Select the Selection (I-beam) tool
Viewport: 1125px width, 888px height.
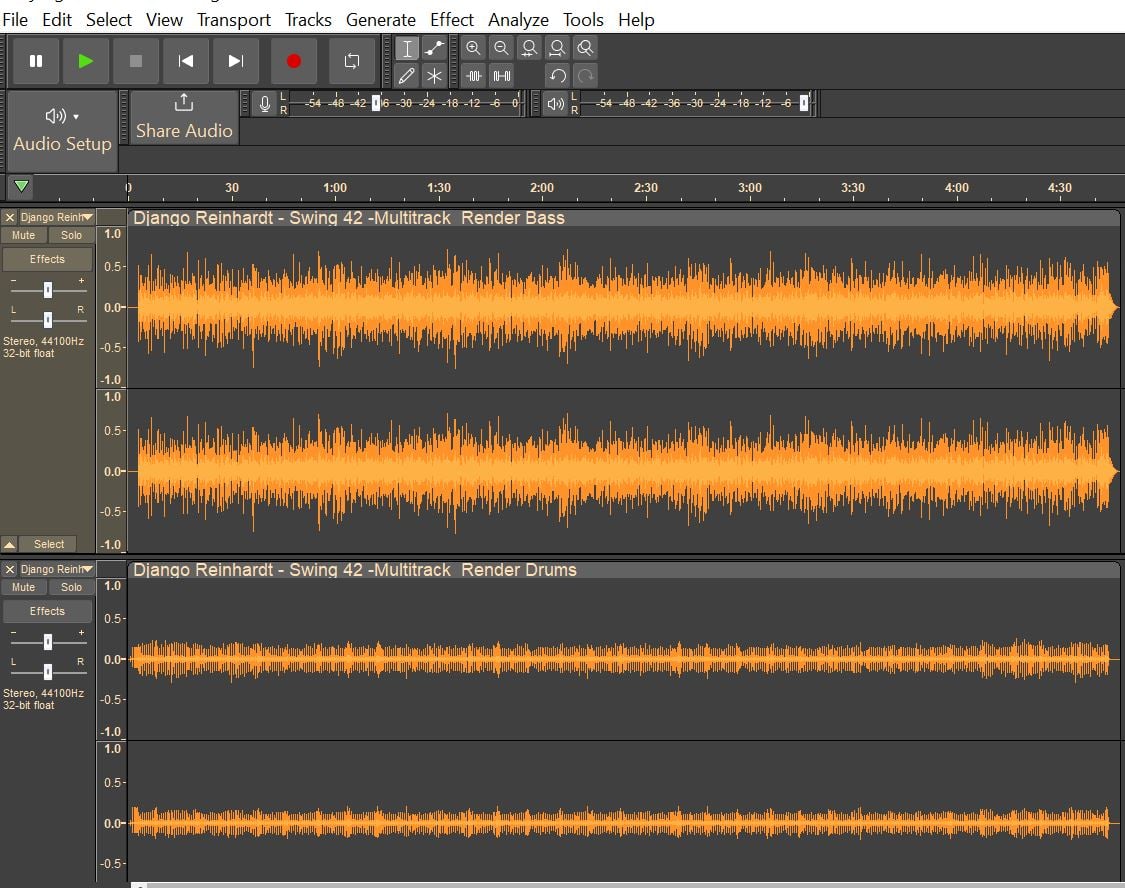(x=407, y=48)
